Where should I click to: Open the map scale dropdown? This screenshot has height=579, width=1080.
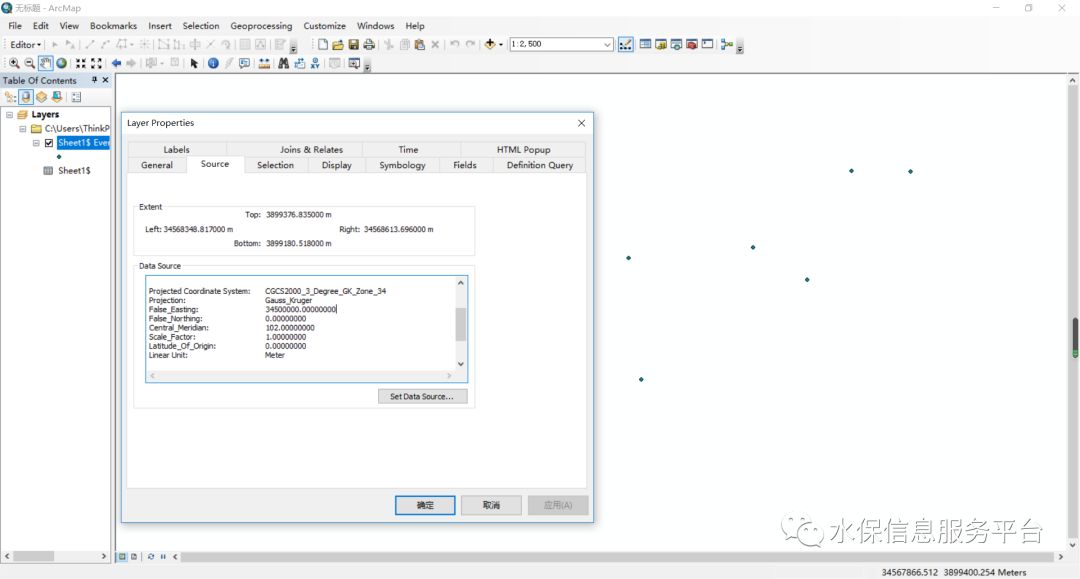point(607,44)
